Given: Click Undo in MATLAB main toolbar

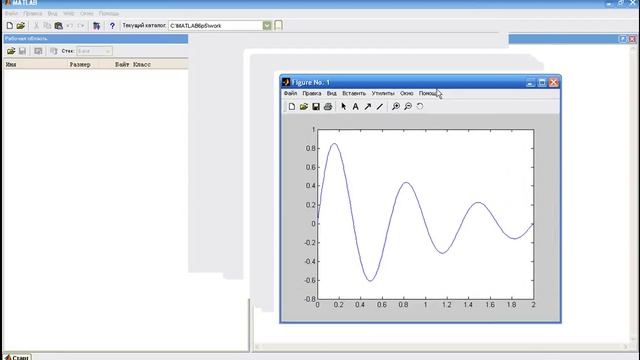Looking at the screenshot, I should (69, 26).
